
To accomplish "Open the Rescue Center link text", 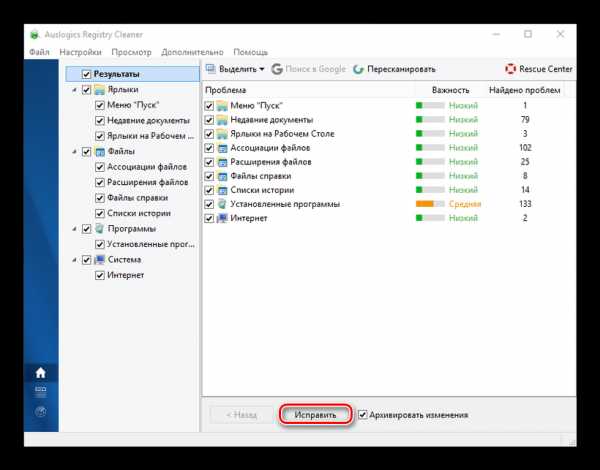I will [x=546, y=69].
